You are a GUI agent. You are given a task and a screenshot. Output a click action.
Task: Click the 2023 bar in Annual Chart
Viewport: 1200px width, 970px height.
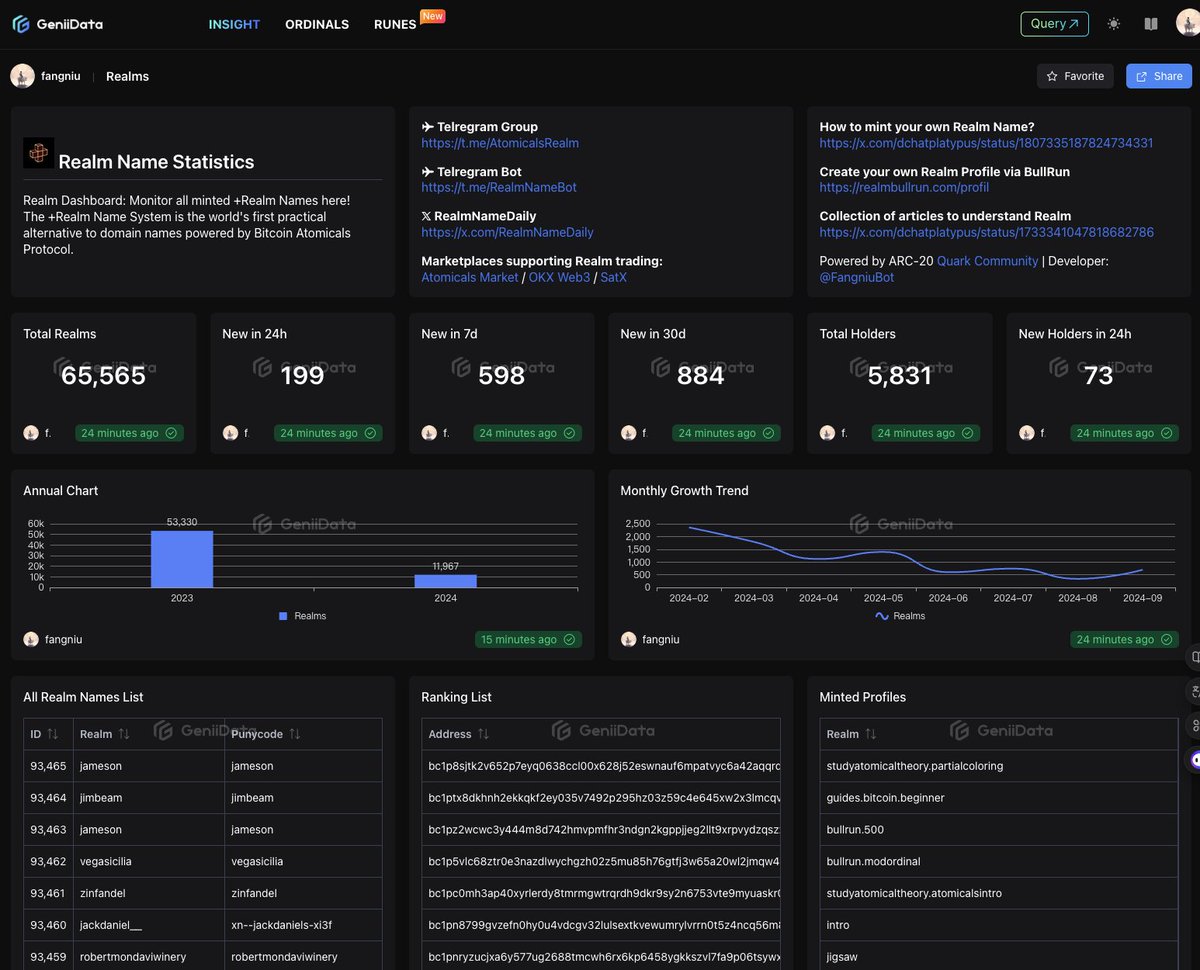[182, 559]
